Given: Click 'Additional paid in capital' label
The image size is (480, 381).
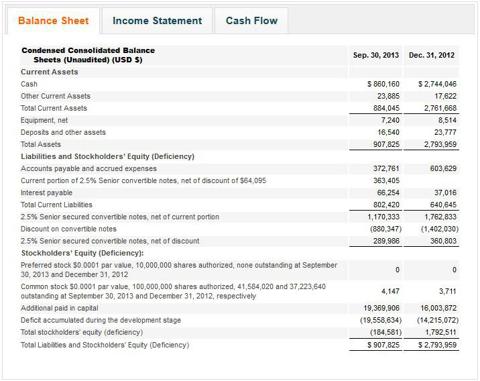Looking at the screenshot, I should (x=59, y=308).
